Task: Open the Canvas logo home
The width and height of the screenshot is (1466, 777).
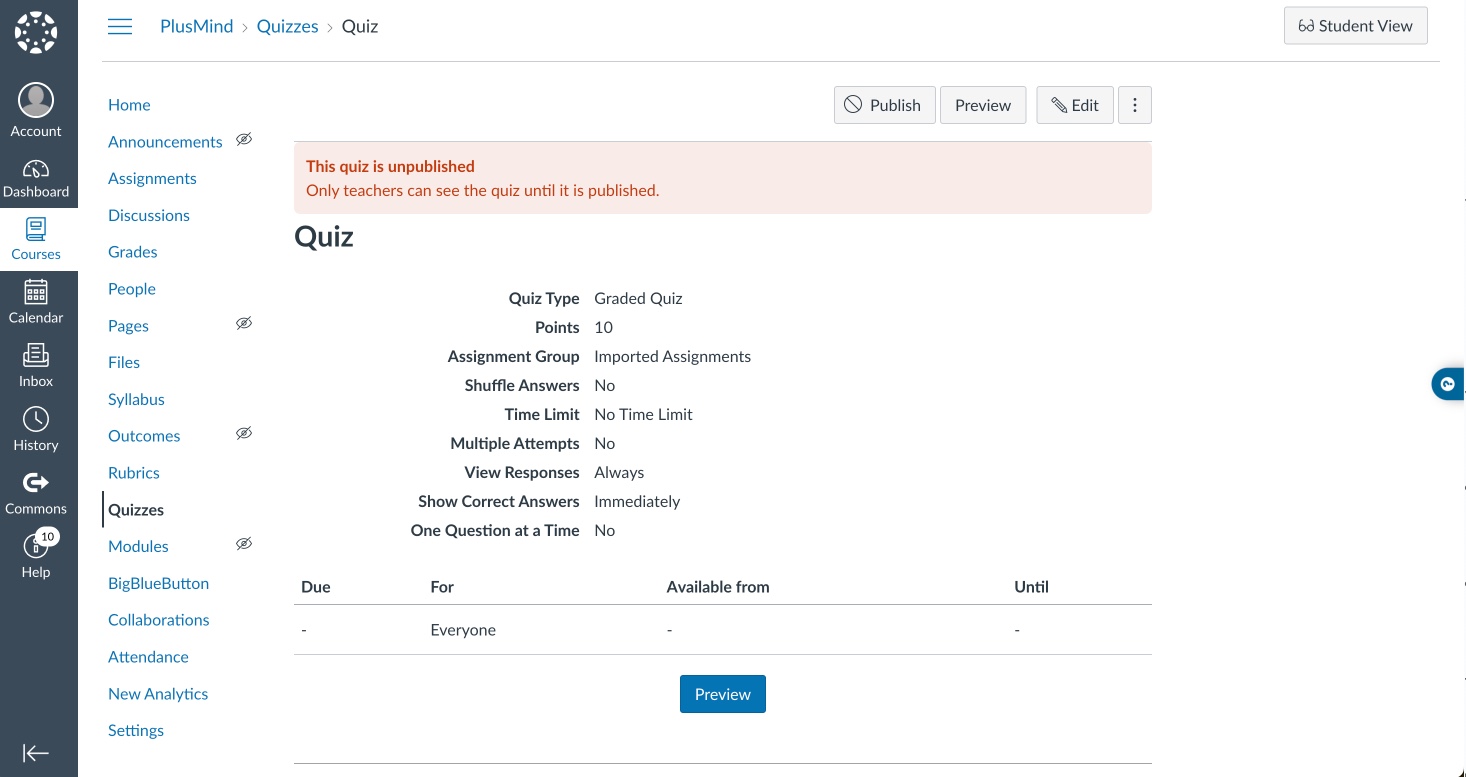Action: 36,32
